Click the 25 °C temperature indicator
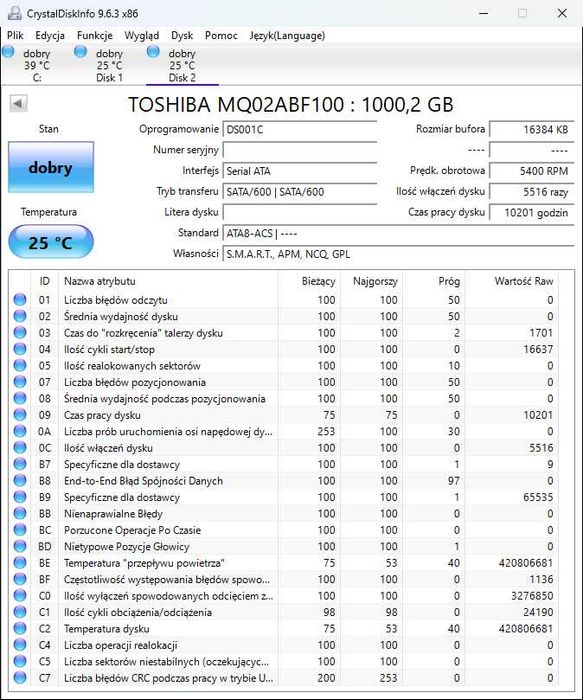Screen dimensions: 583x700 tap(51, 242)
